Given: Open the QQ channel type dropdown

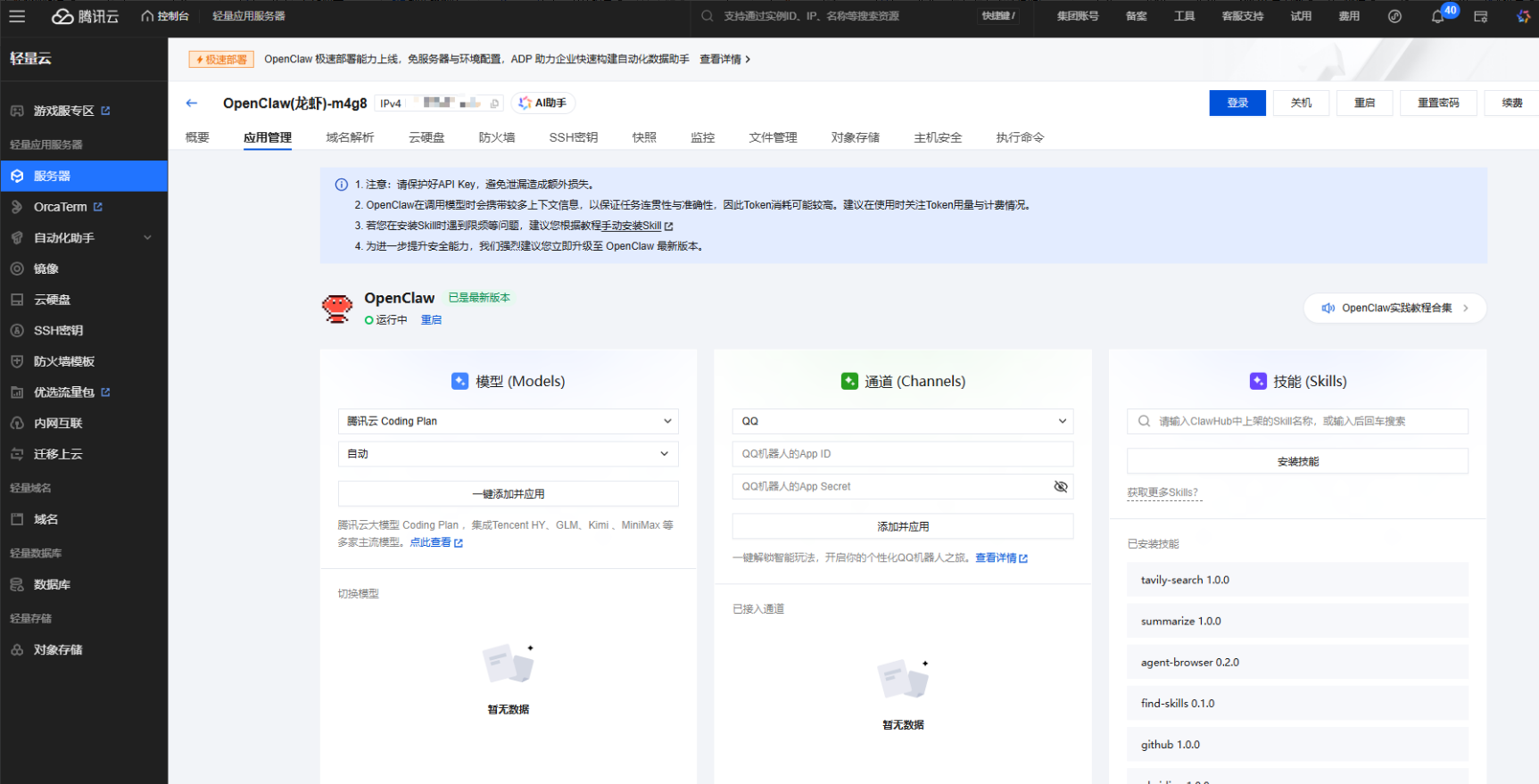Looking at the screenshot, I should (x=902, y=421).
